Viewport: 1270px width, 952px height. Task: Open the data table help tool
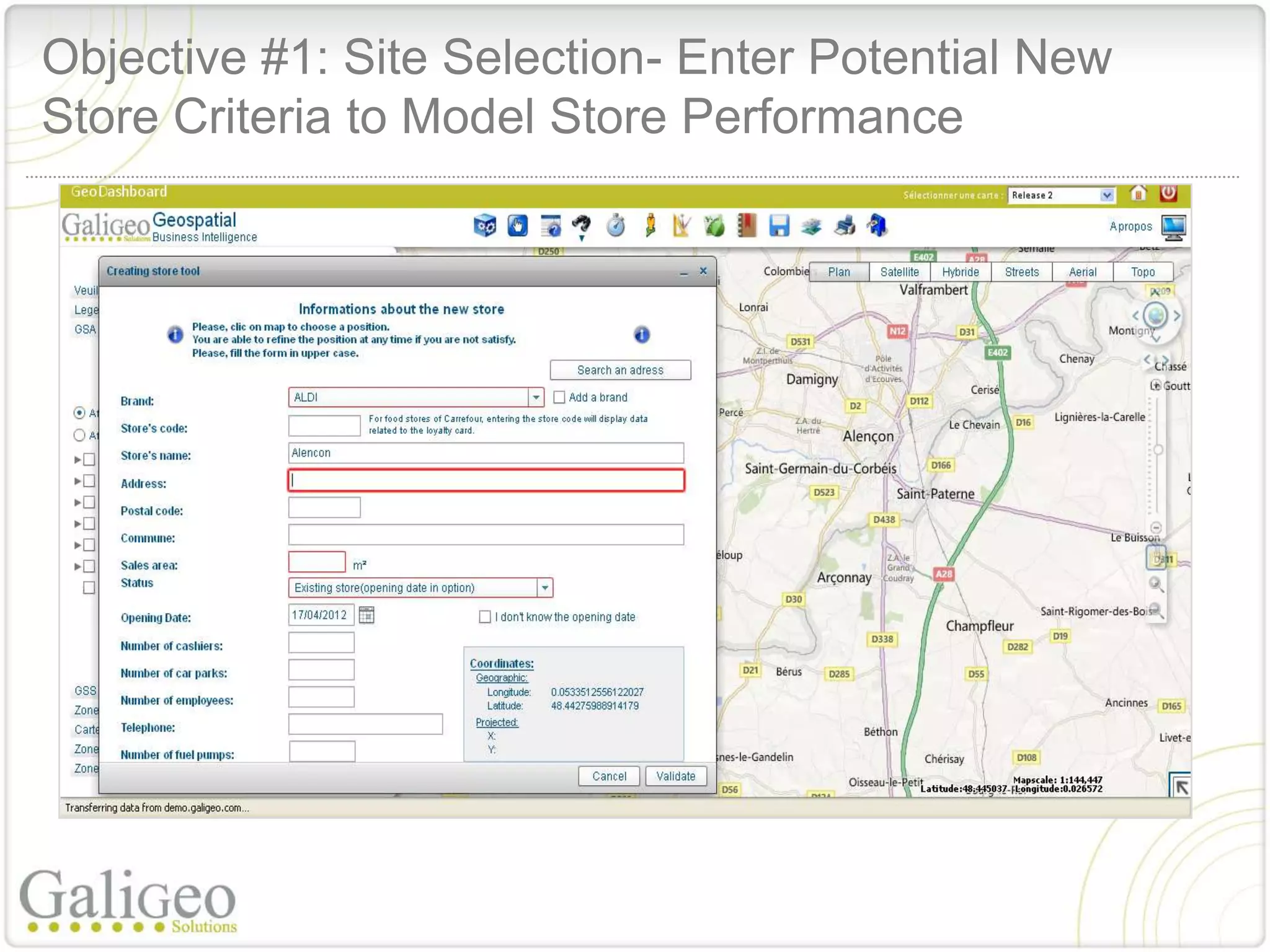(x=550, y=226)
